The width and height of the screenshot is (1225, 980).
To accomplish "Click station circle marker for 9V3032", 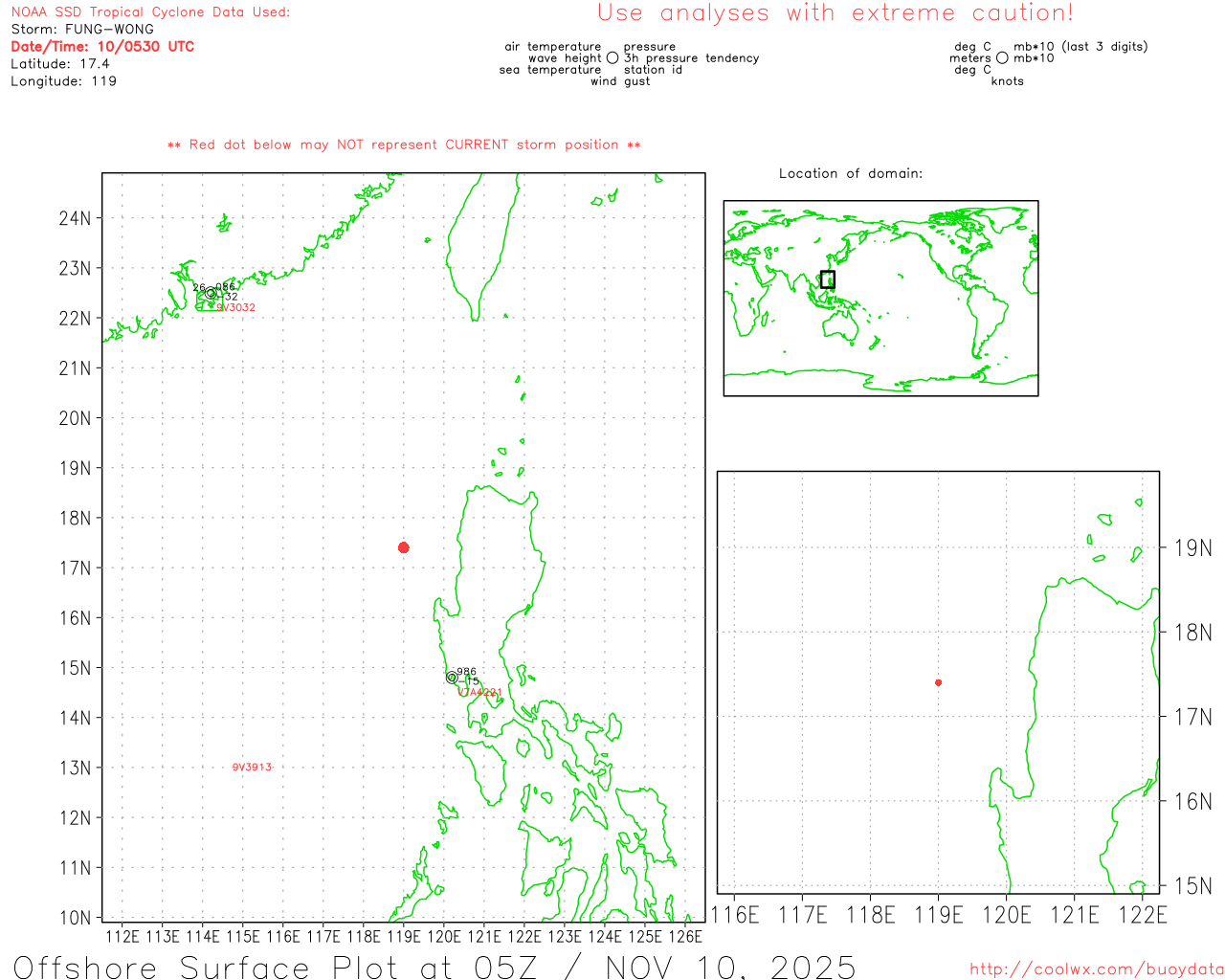I will (211, 294).
